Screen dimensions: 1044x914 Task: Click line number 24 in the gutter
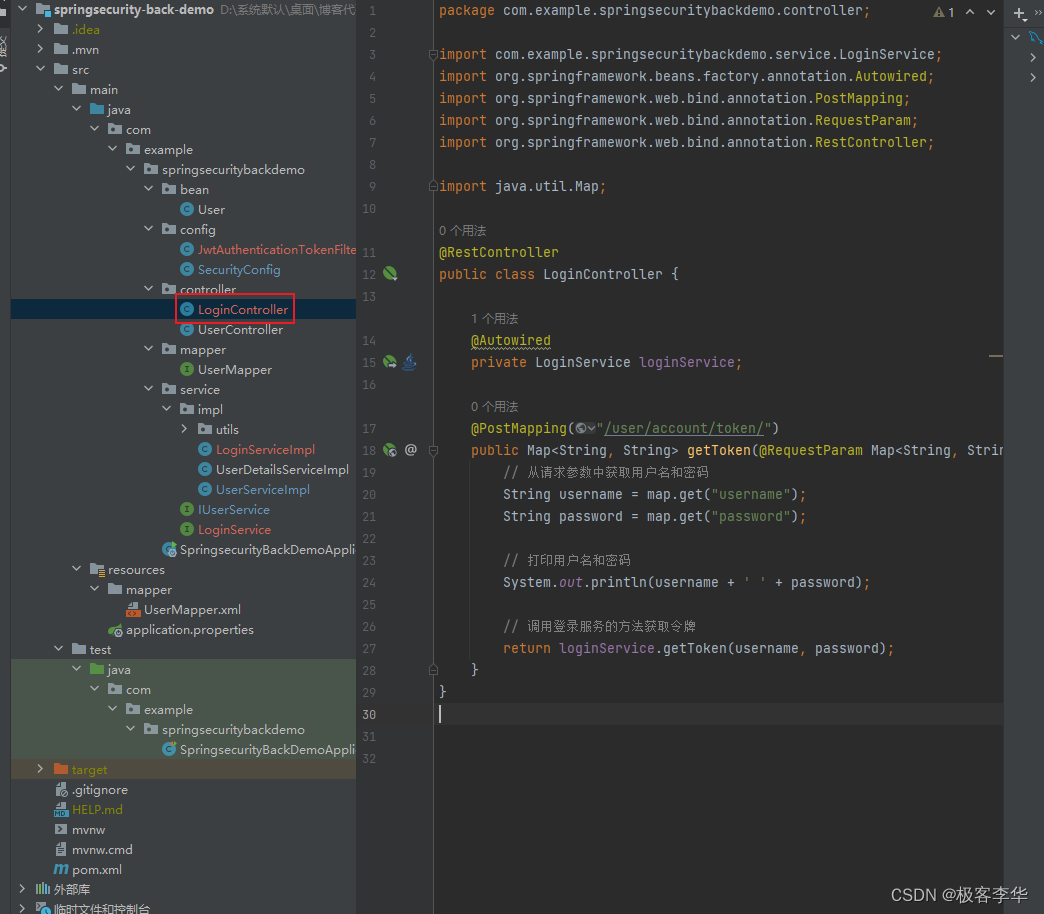click(x=369, y=582)
